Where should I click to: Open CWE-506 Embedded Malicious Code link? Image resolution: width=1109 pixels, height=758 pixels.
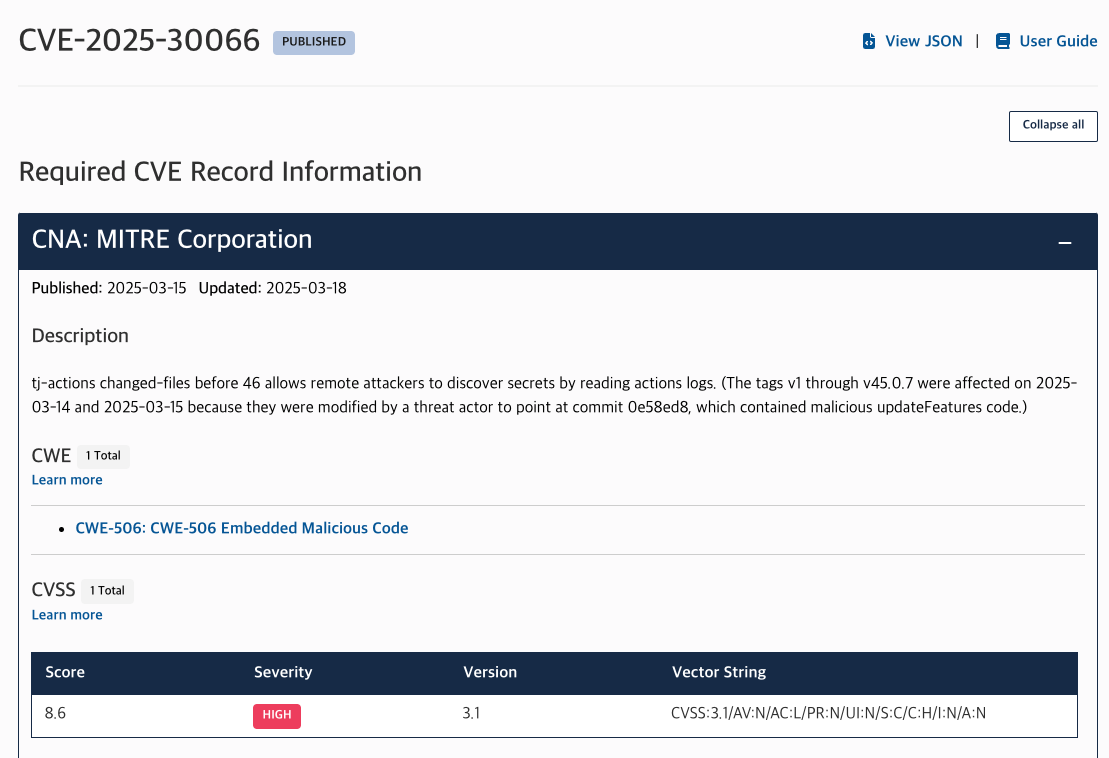242,528
